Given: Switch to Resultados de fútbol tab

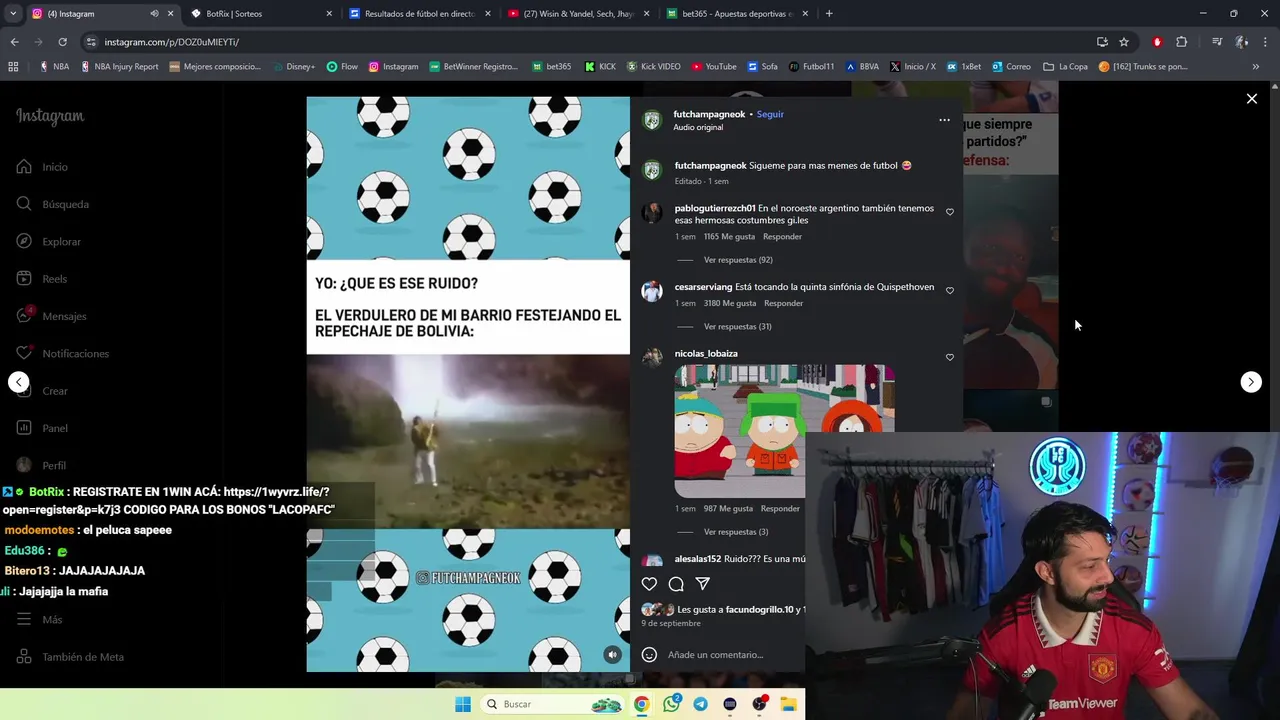Looking at the screenshot, I should [418, 14].
